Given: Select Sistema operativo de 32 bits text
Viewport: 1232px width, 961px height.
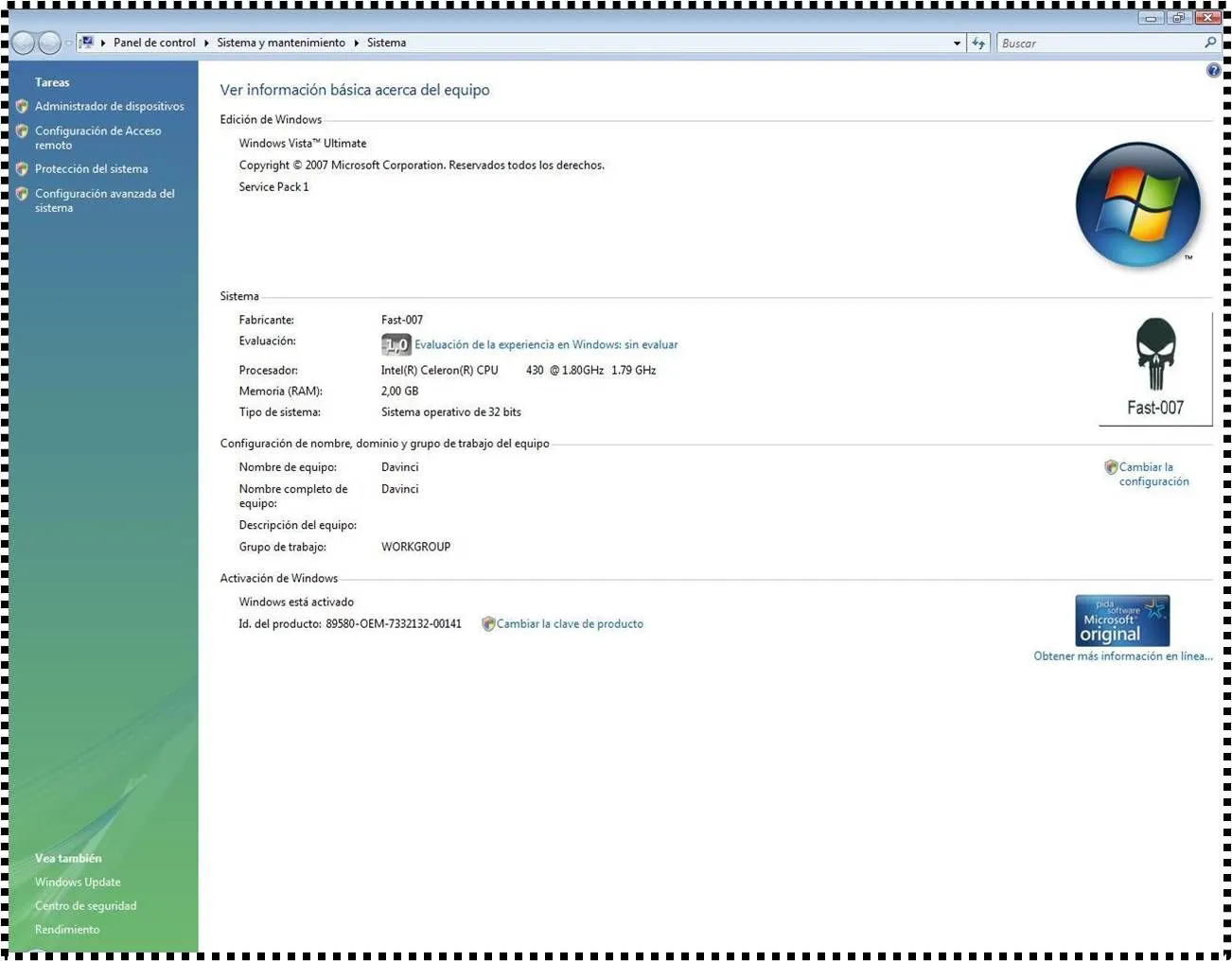Looking at the screenshot, I should 450,411.
